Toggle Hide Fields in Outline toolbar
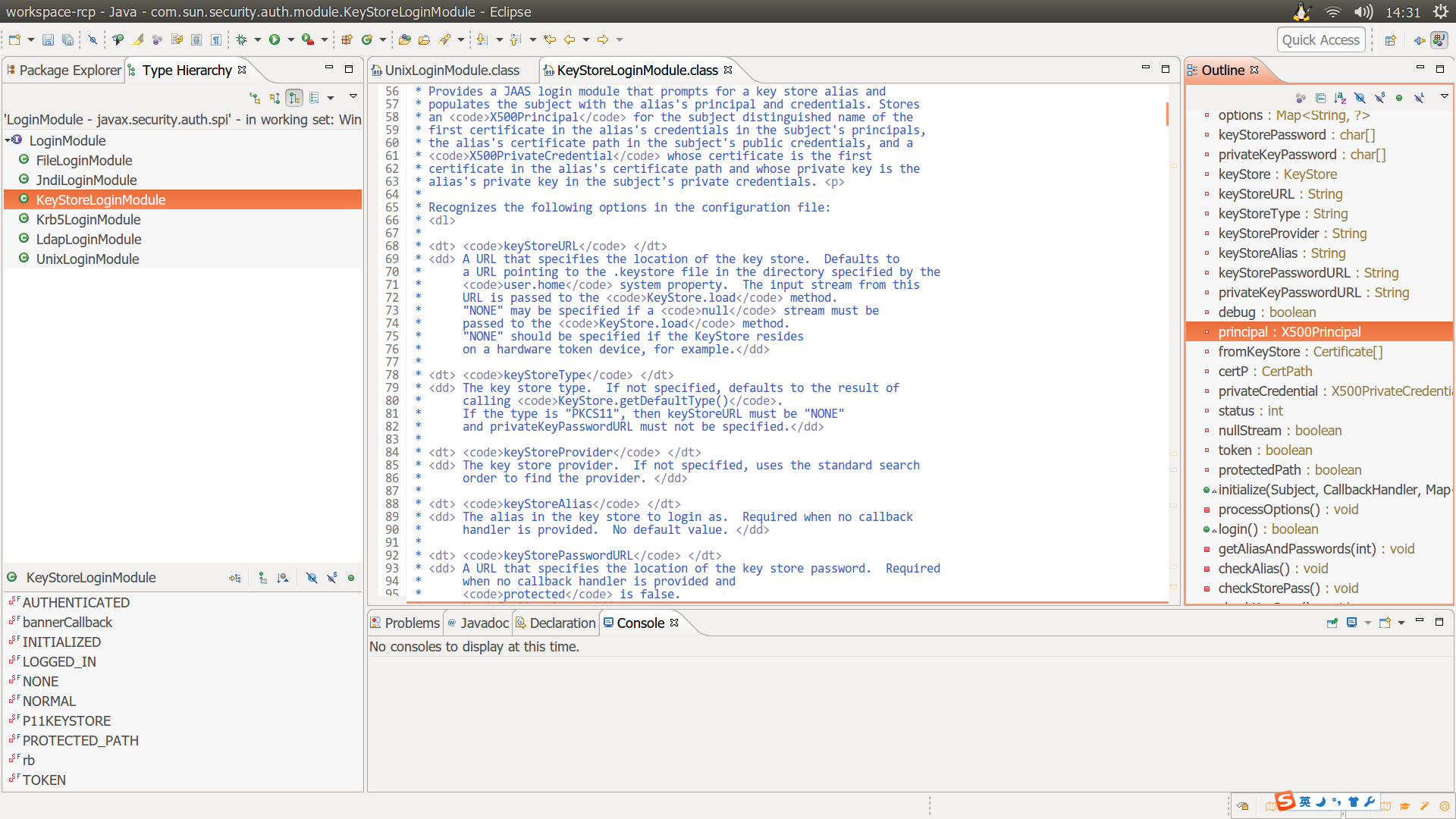Viewport: 1456px width, 819px height. tap(1360, 98)
